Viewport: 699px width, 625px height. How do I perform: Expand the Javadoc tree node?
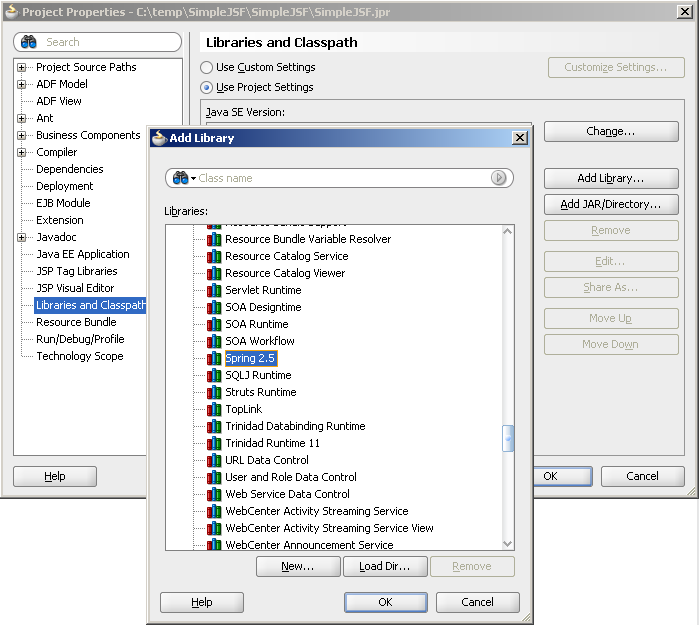tap(22, 237)
